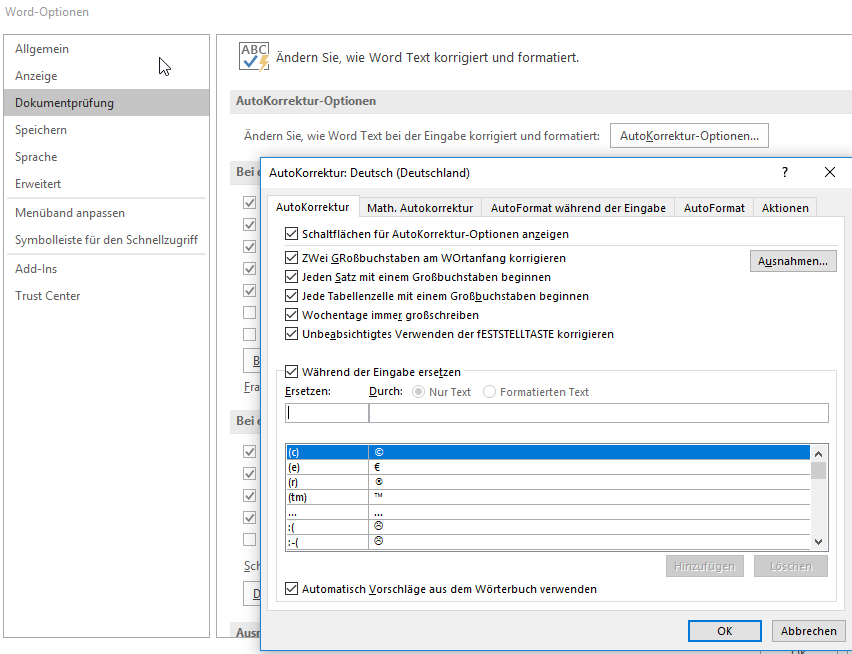The image size is (852, 654).
Task: Select the :-( sad face row
Action: [548, 542]
